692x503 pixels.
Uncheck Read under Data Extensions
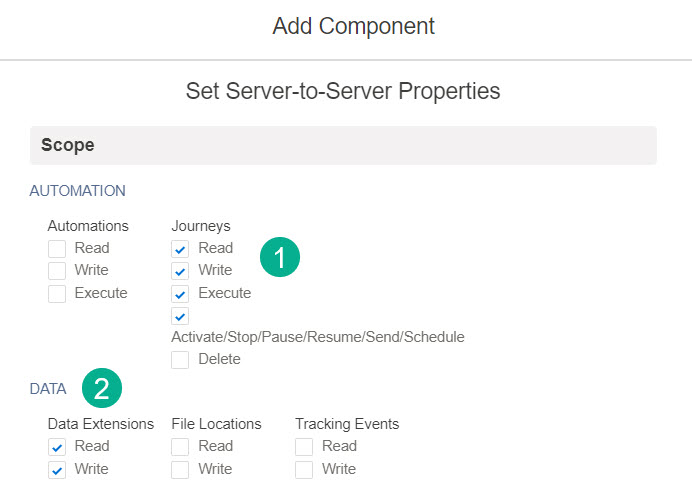(57, 447)
